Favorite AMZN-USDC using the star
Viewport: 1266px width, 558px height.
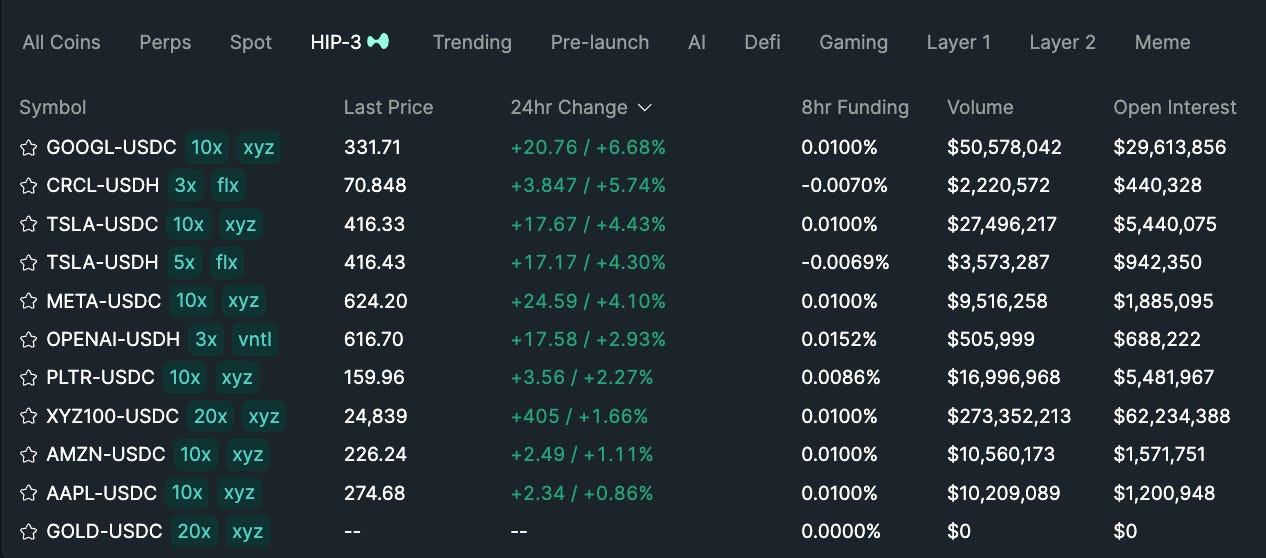click(28, 455)
